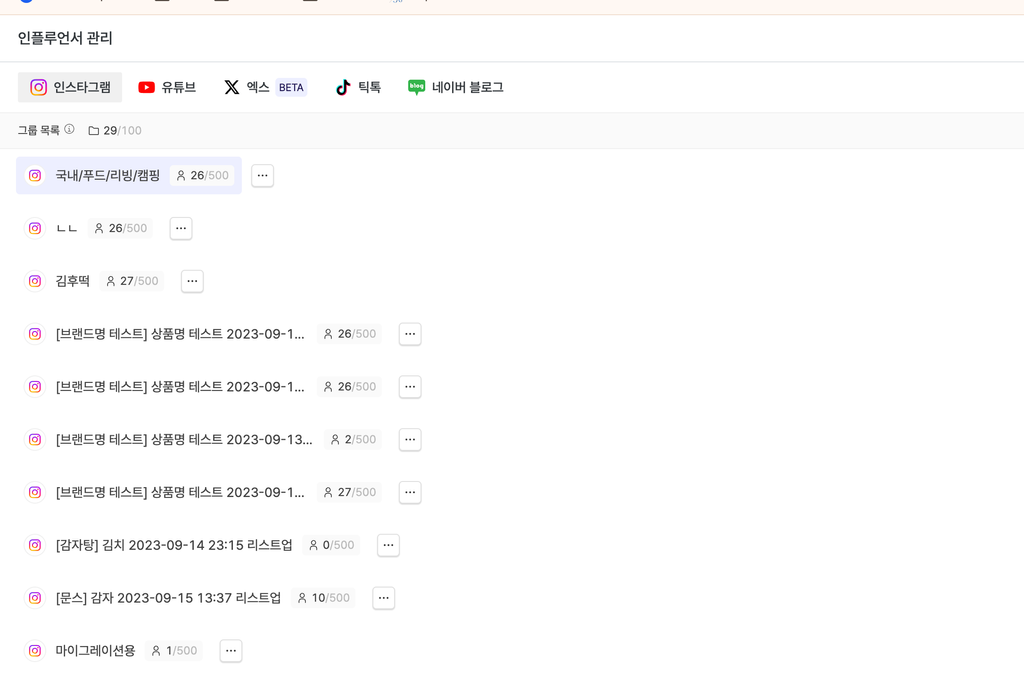
Task: Open more options for the 2/500 member group
Action: (410, 439)
